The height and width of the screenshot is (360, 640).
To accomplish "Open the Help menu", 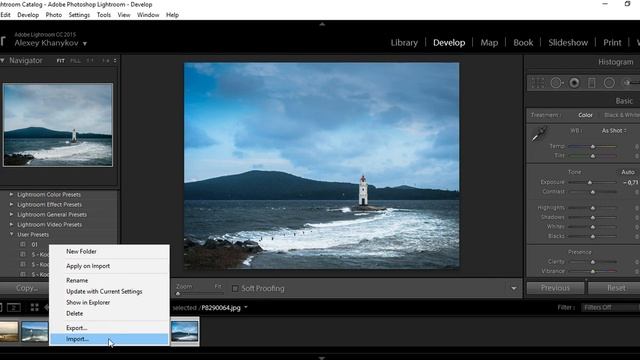I will click(x=172, y=15).
